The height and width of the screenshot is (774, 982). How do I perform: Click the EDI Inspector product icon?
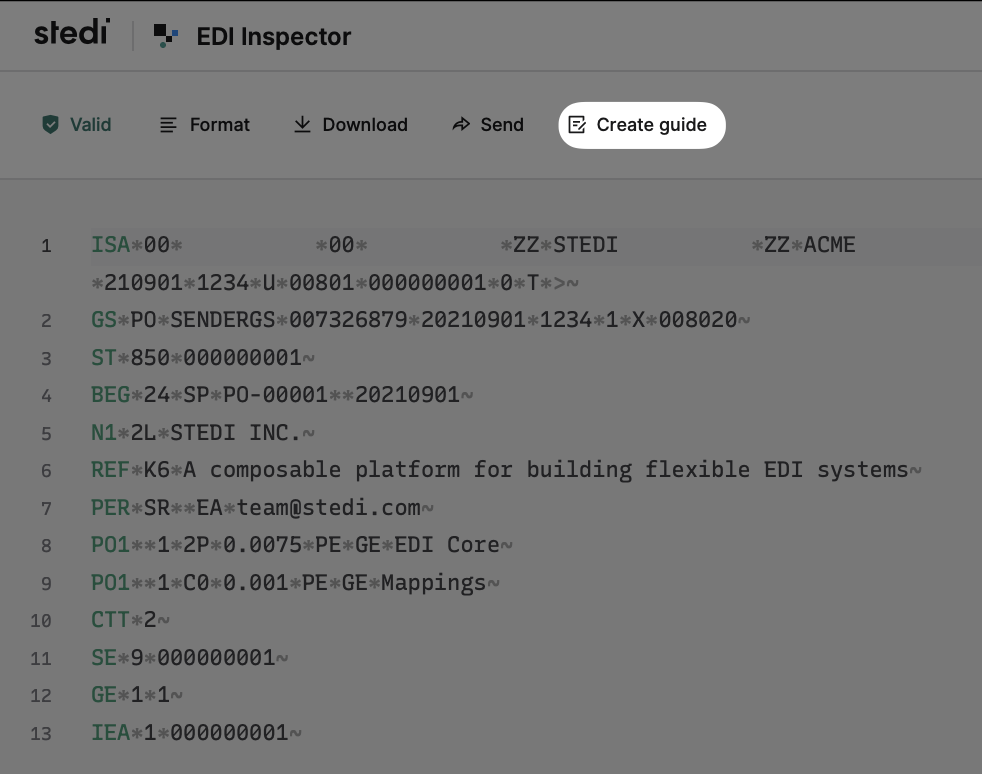point(166,36)
